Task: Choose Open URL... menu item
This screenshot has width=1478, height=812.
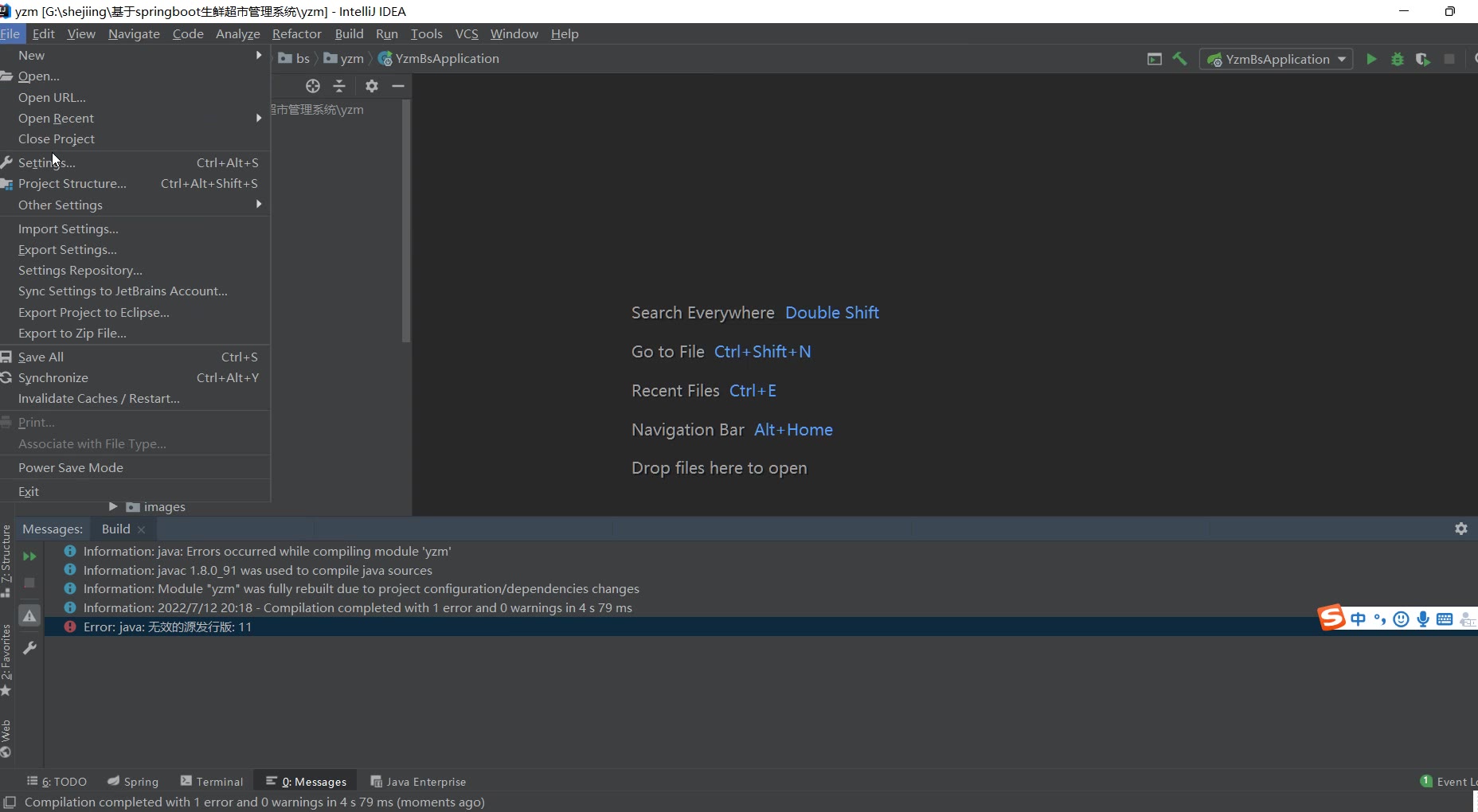Action: 135,97
